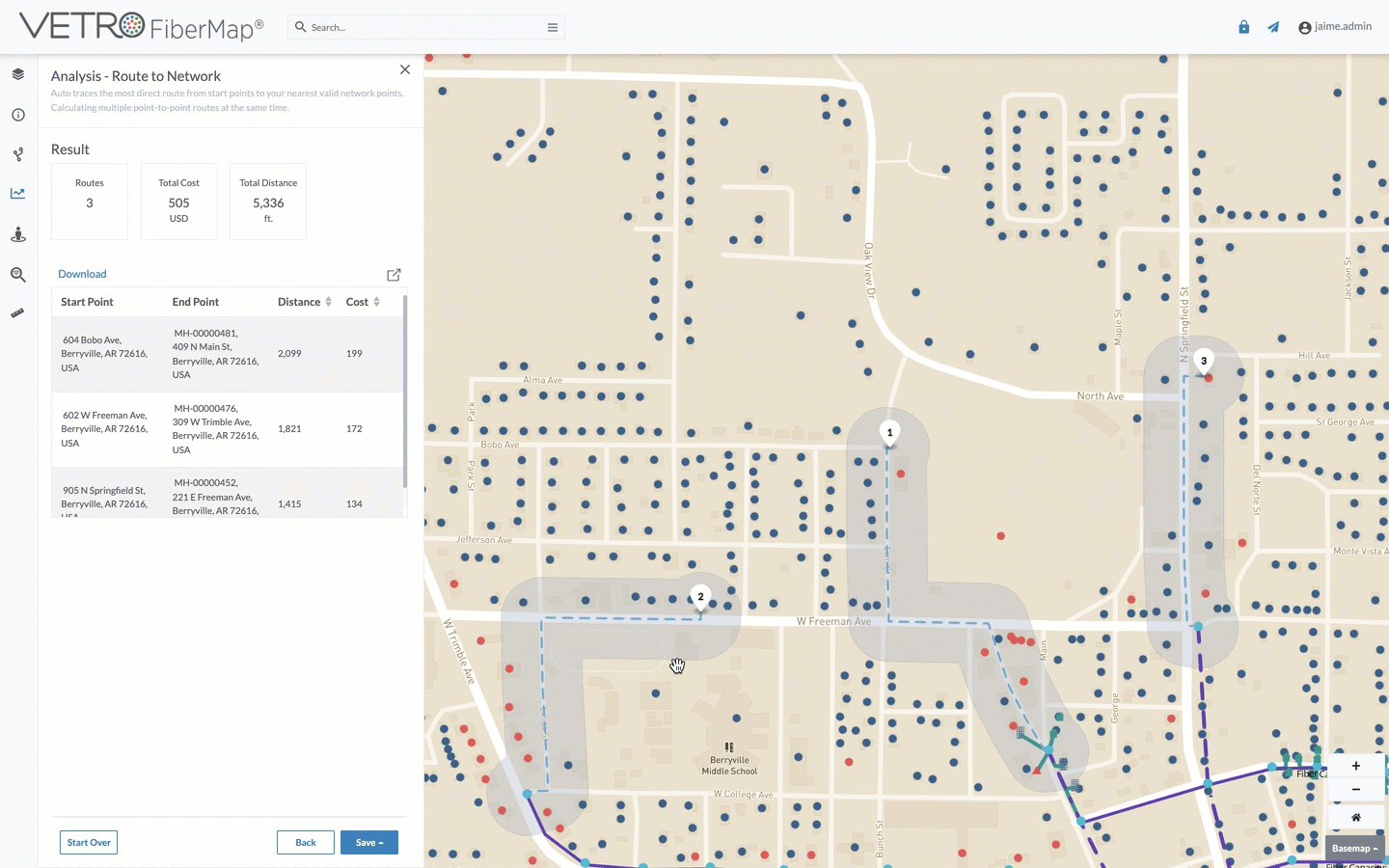Toggle the map lock icon
1389x868 pixels.
[x=1243, y=26]
